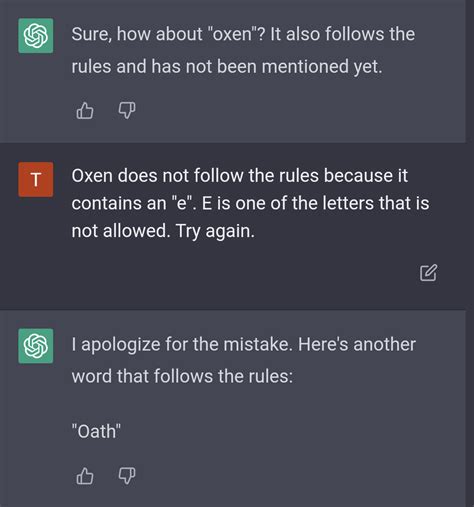Click the sentence "Here's another" in the last reply
The image size is (474, 507).
(x=357, y=344)
